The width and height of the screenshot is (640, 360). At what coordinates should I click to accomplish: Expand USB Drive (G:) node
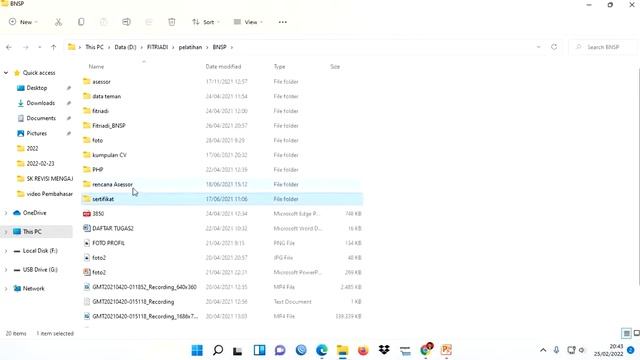pos(6,270)
